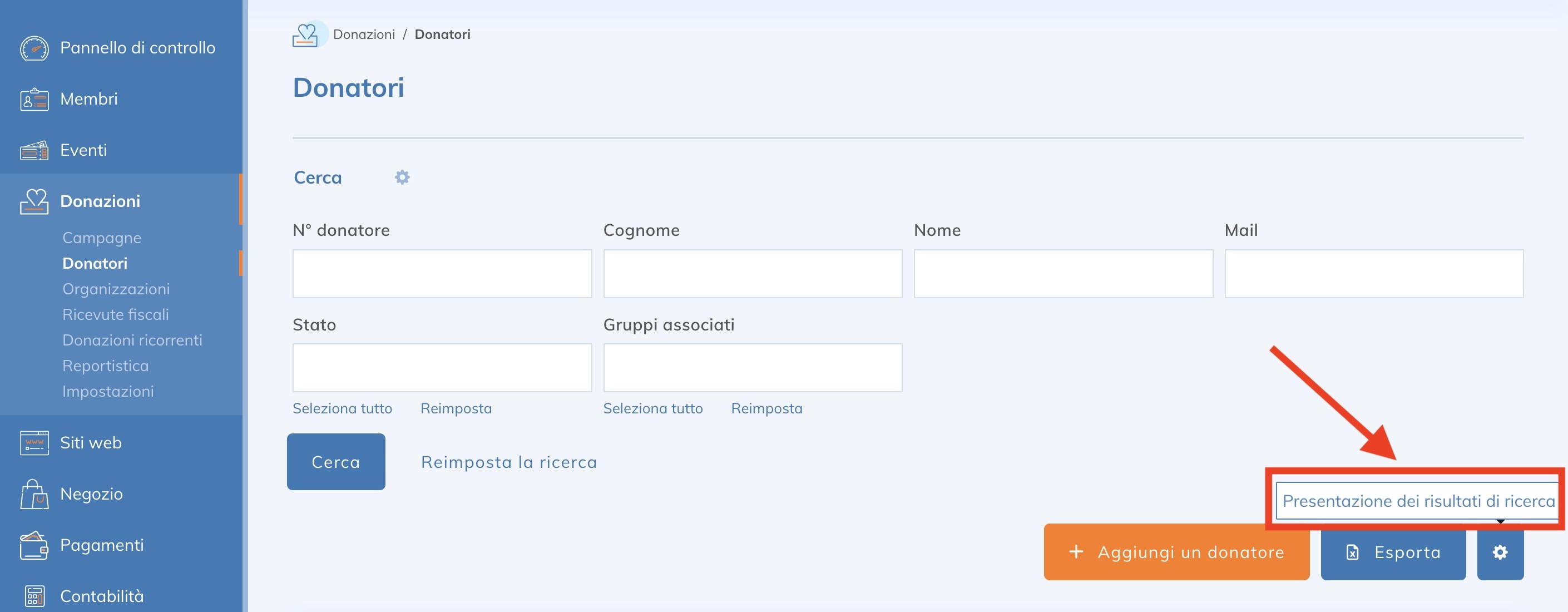1568x612 pixels.
Task: Click the Contabilità calculator icon
Action: coord(34,596)
